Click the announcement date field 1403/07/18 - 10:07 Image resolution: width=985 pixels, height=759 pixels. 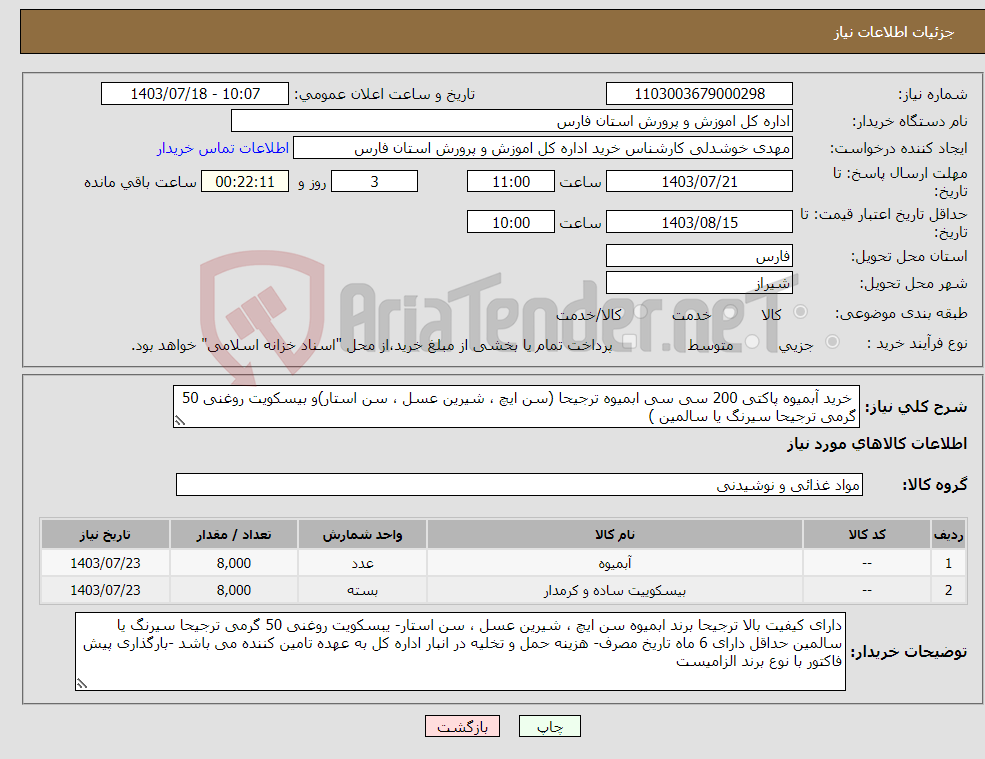[195, 94]
